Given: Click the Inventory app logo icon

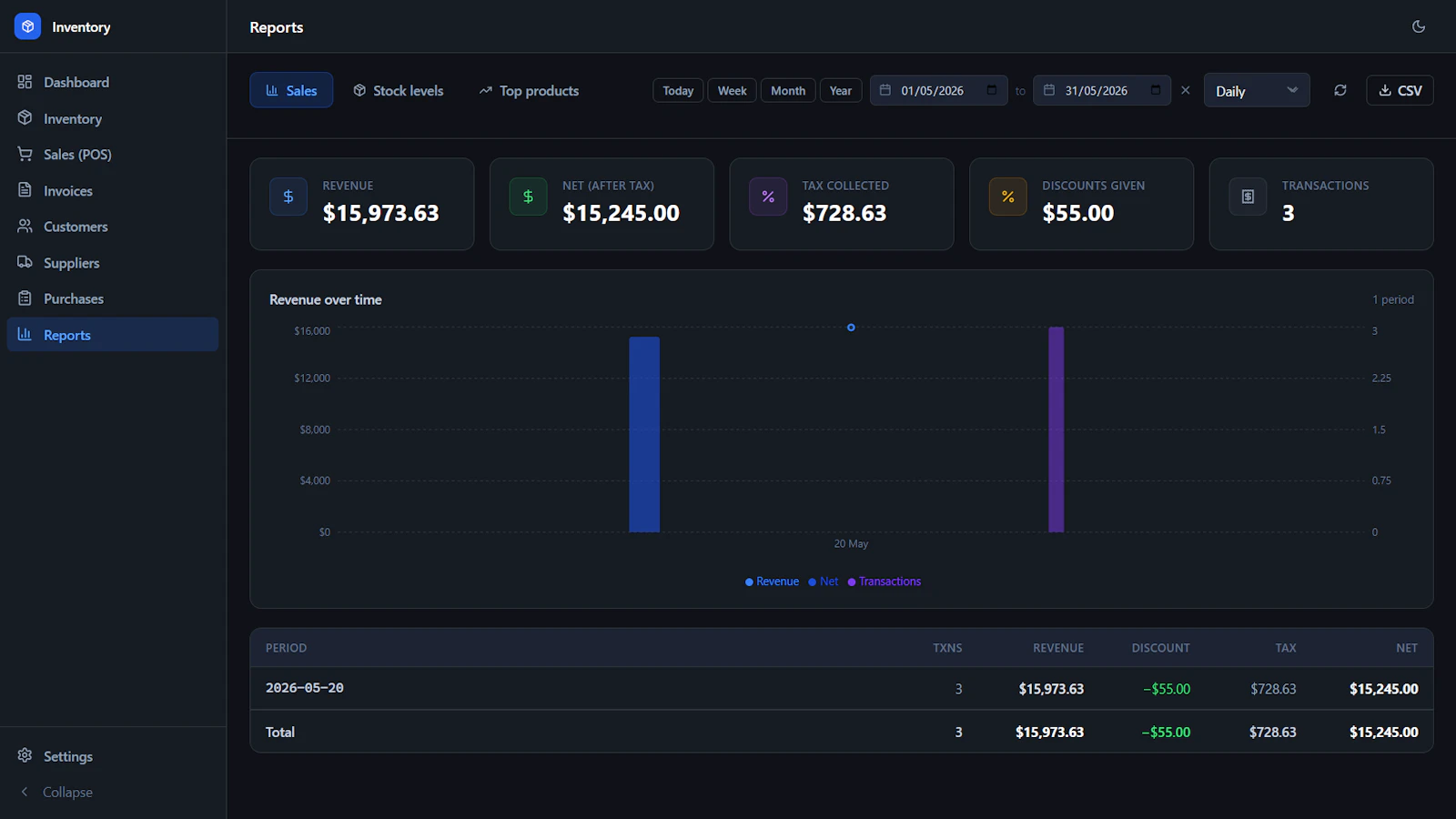Looking at the screenshot, I should (x=27, y=26).
